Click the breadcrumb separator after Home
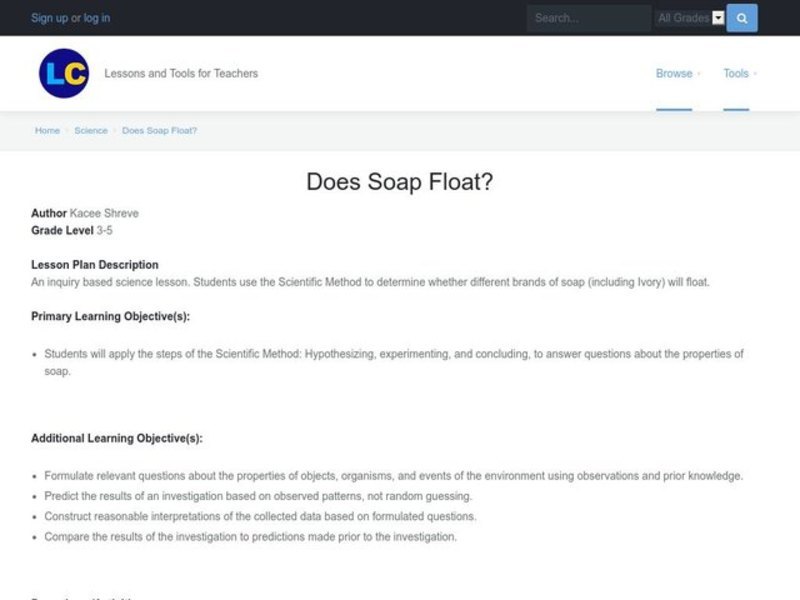 pos(66,130)
